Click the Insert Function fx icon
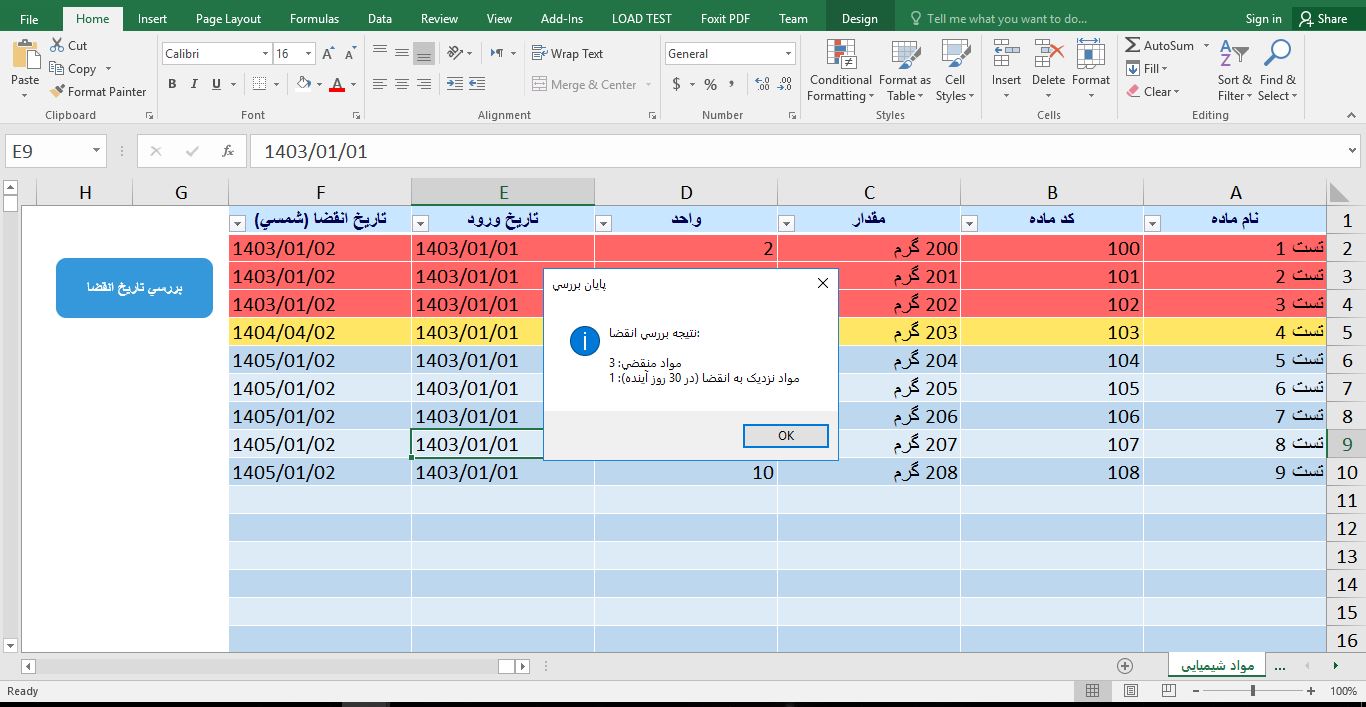The image size is (1366, 707). [228, 151]
